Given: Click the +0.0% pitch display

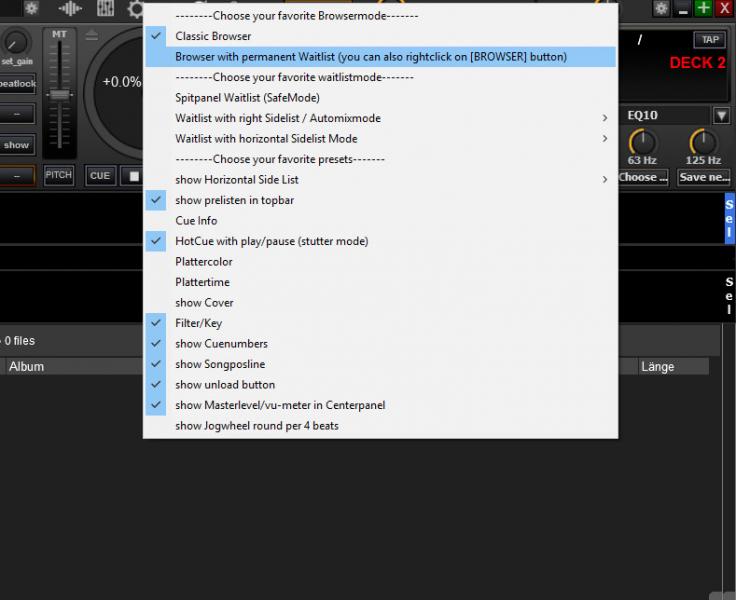Looking at the screenshot, I should click(122, 82).
